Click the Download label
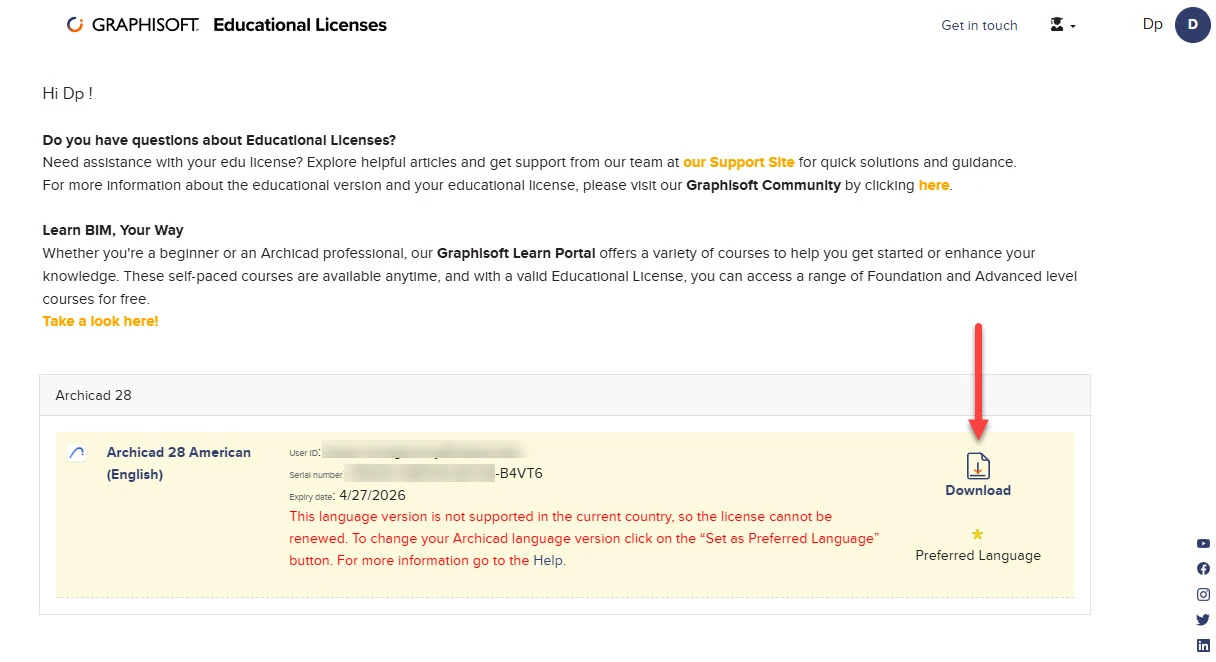This screenshot has width=1216, height=662. pyautogui.click(x=978, y=490)
